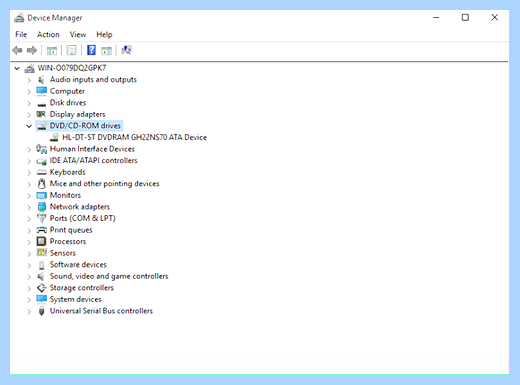Screen dimensions: 520x385
Task: Click the Keyboards category icon
Action: 41,172
